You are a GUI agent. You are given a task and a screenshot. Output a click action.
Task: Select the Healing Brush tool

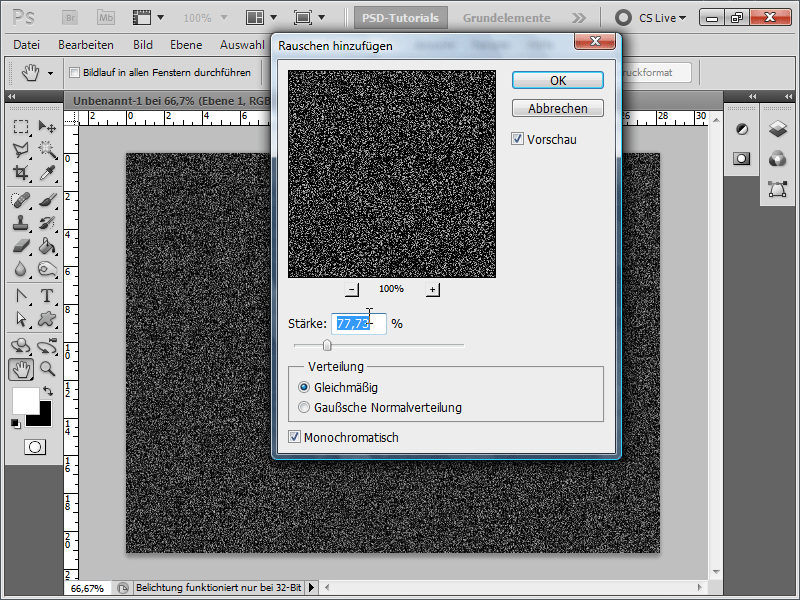click(20, 199)
